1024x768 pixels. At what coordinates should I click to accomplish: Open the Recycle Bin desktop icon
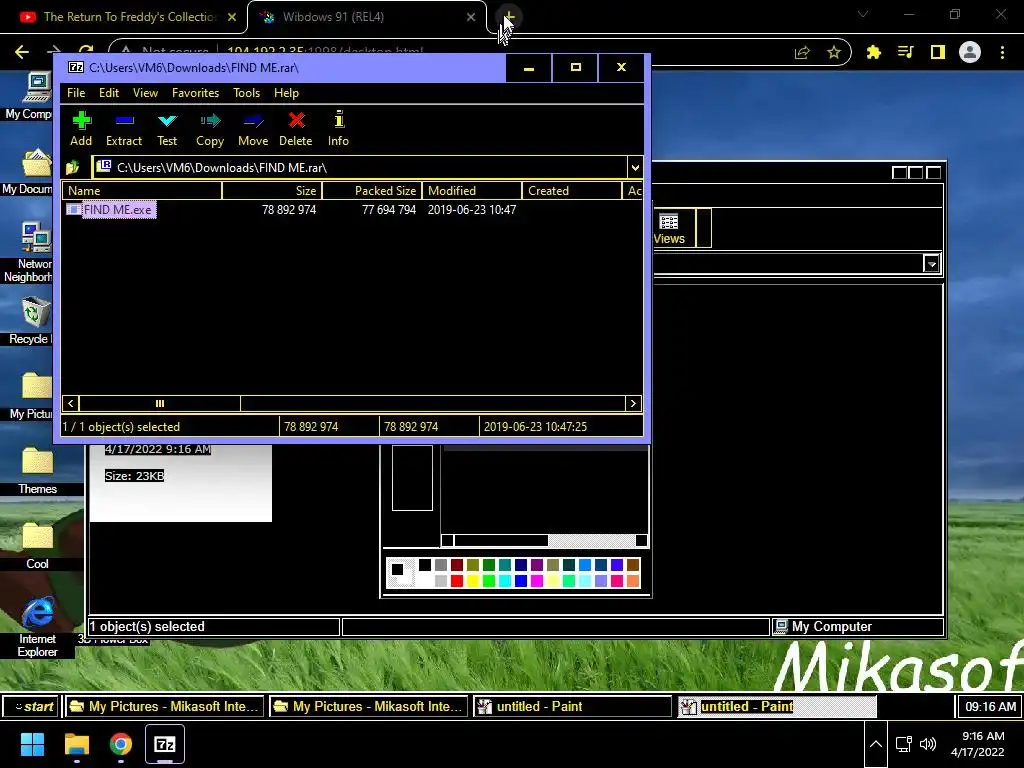coord(36,313)
